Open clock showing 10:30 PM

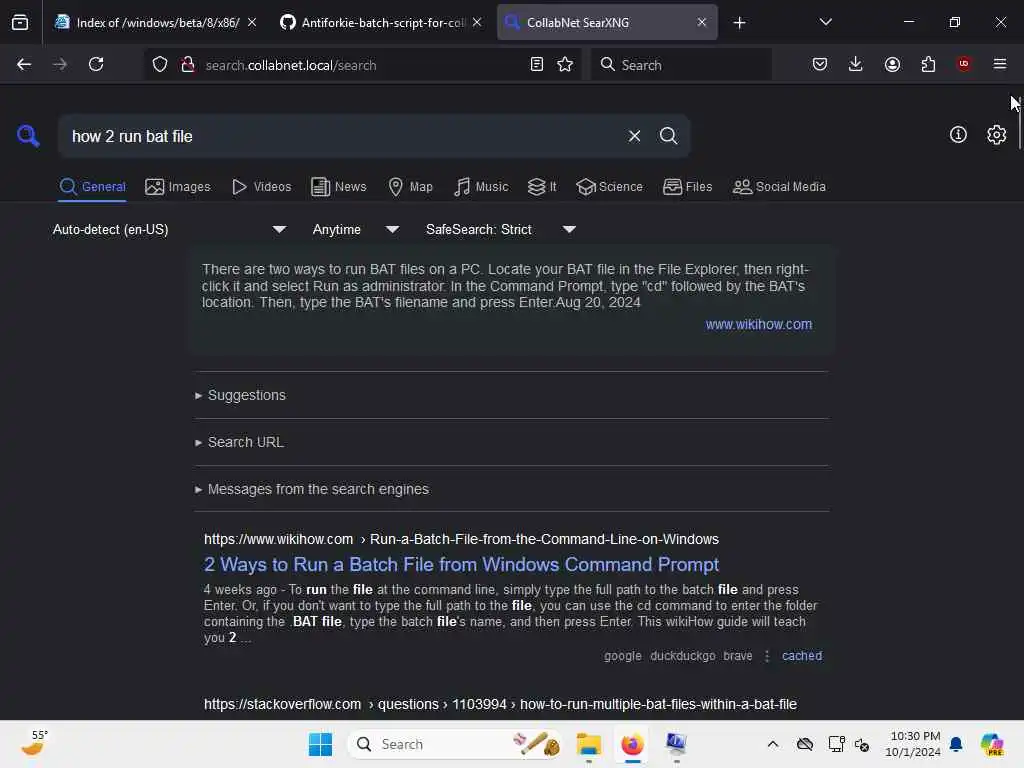pyautogui.click(x=913, y=744)
